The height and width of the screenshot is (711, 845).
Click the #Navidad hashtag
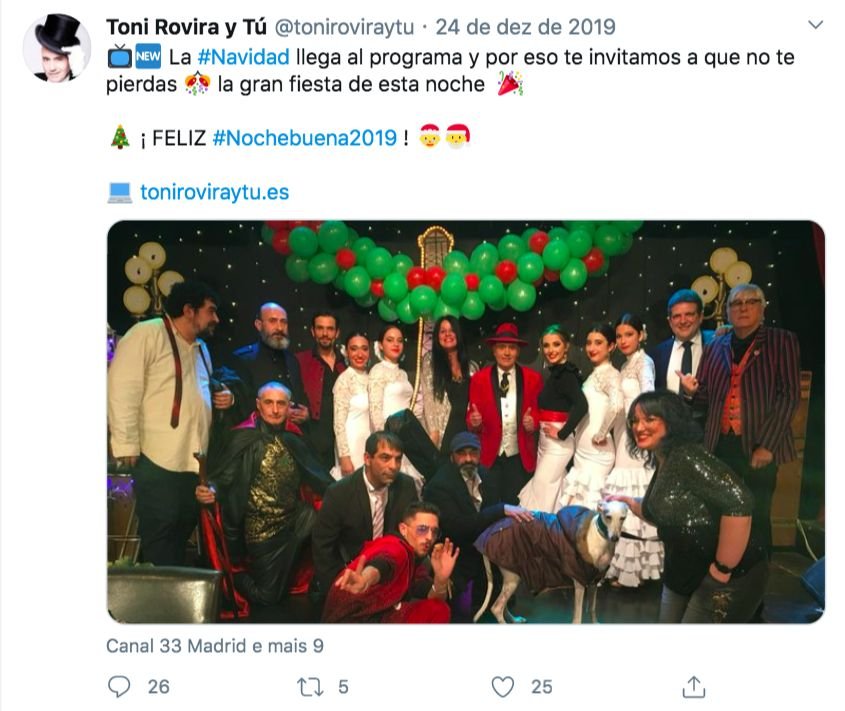coord(244,57)
